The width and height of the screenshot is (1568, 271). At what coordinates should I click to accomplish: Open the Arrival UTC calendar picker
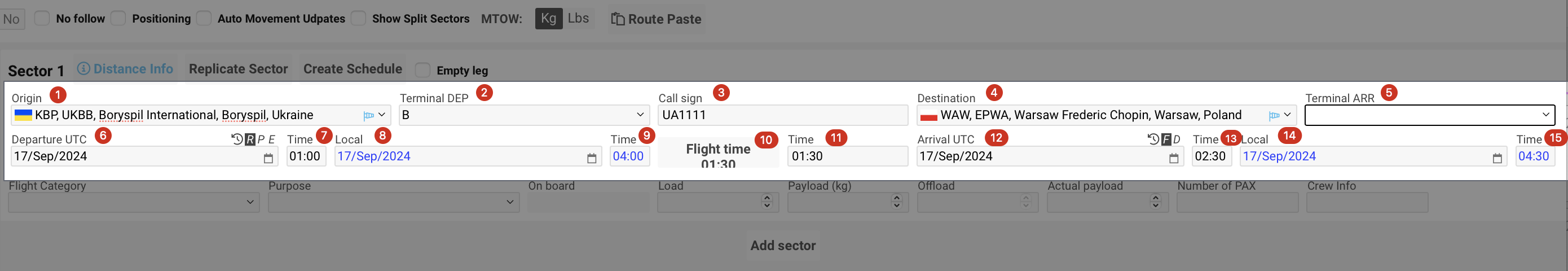click(1174, 158)
